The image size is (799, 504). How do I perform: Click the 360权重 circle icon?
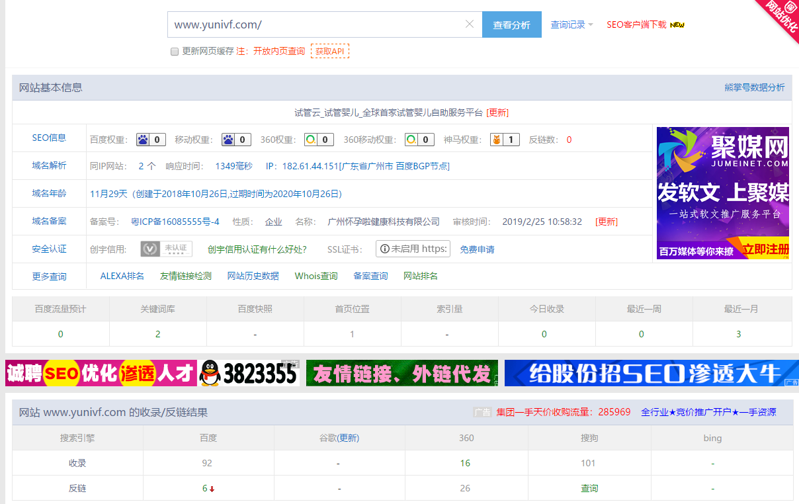pyautogui.click(x=310, y=140)
